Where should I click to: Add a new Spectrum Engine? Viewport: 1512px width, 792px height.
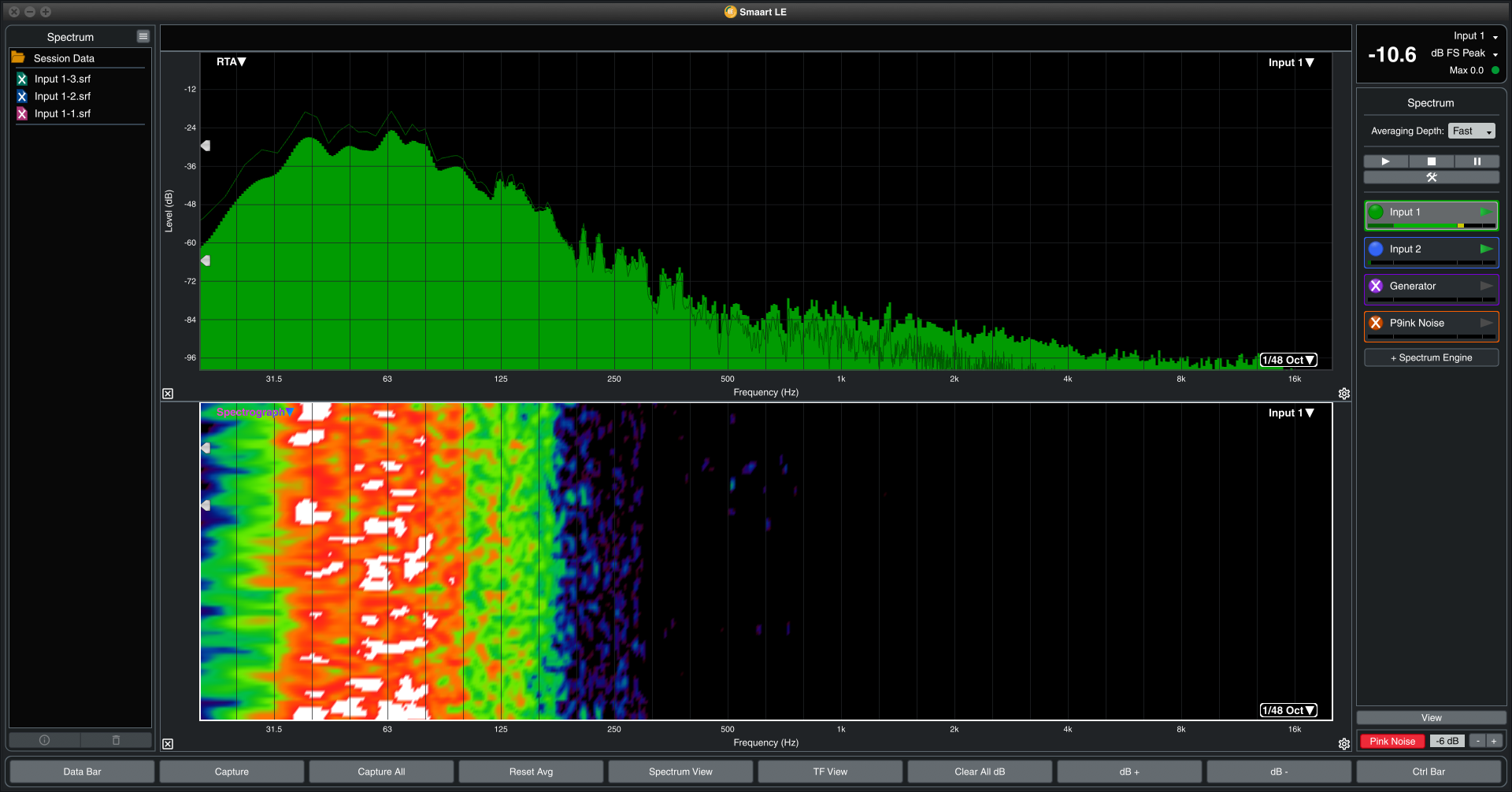[x=1432, y=357]
